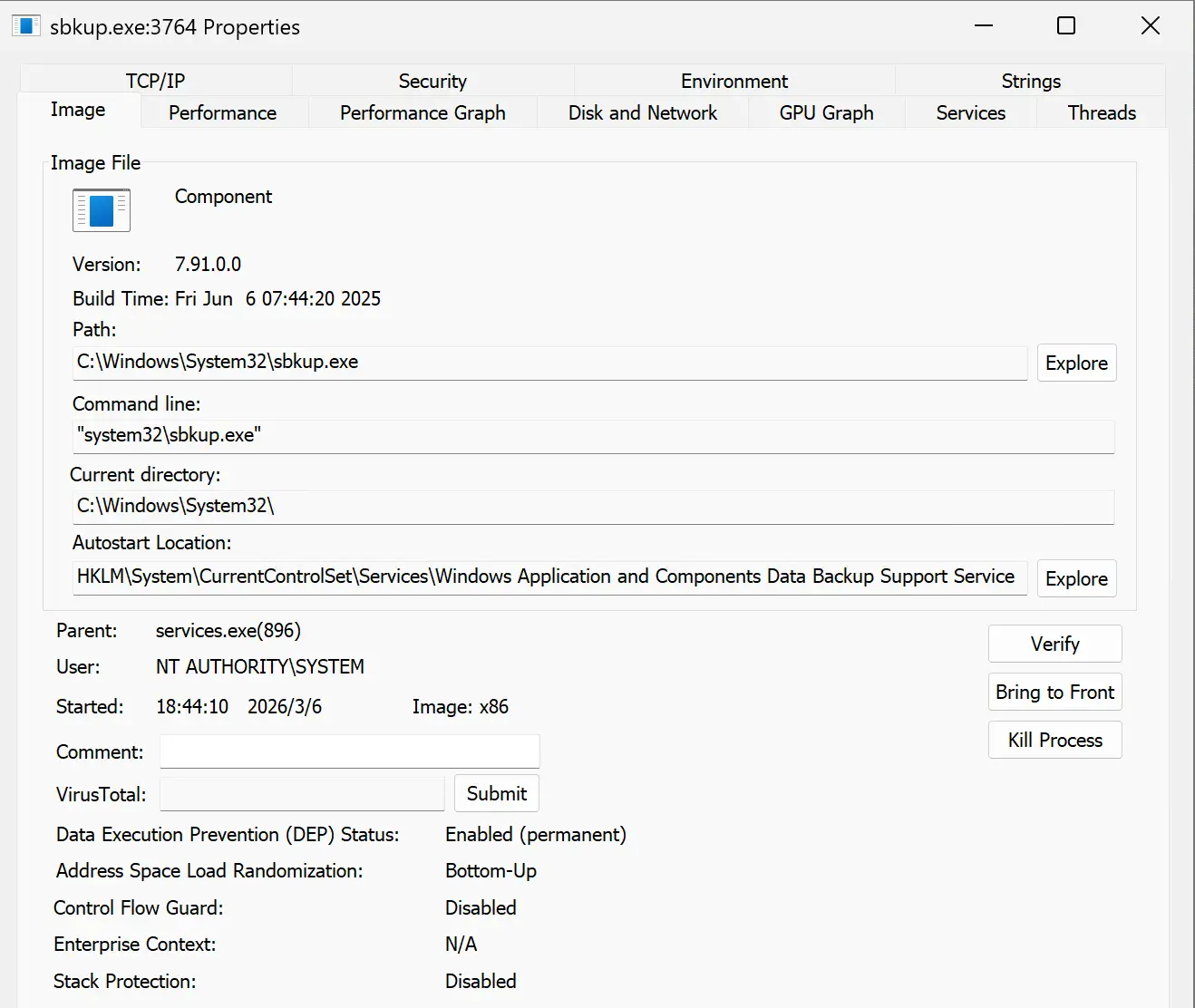Image resolution: width=1195 pixels, height=1008 pixels.
Task: Open the Performance Graph tab
Action: (x=423, y=113)
